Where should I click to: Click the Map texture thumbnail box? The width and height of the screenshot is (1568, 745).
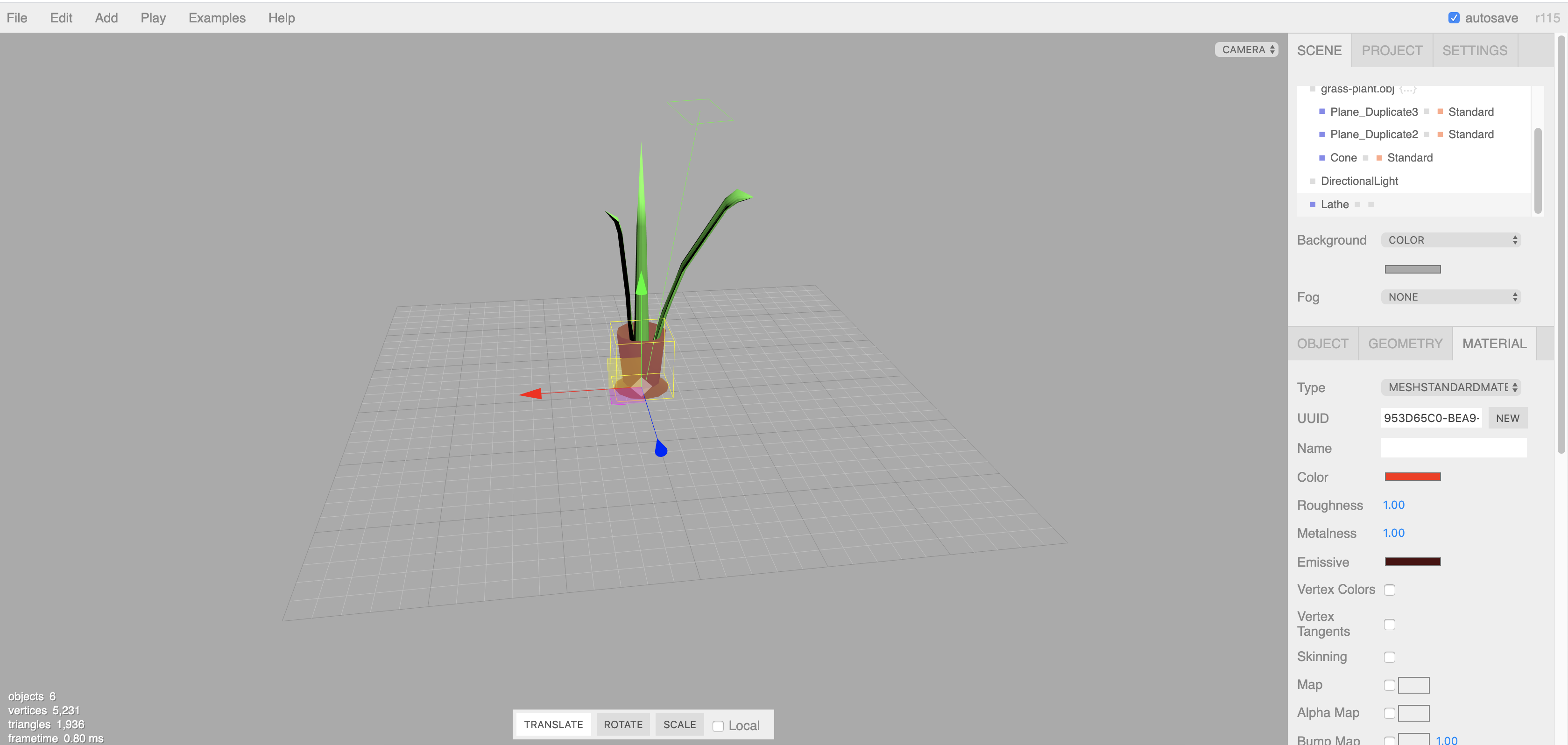coord(1413,685)
